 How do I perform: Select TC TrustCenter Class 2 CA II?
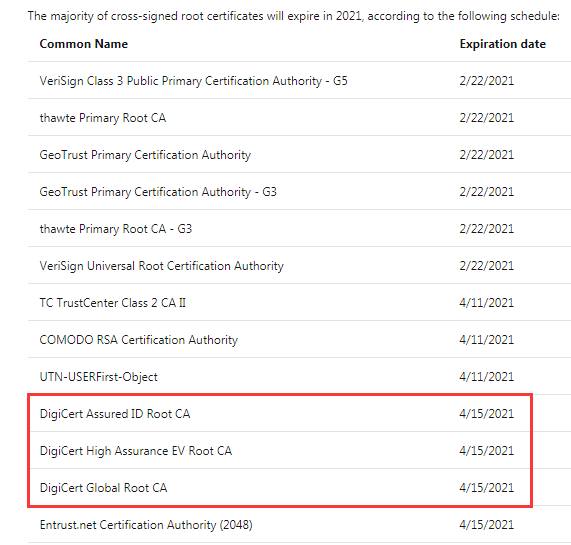click(113, 303)
